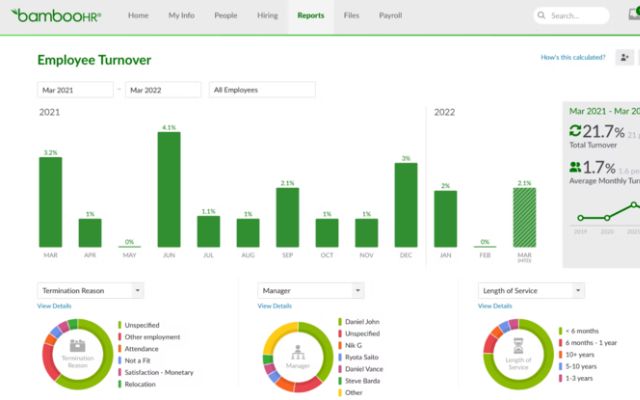Open the Files tab
The height and width of the screenshot is (400, 640).
pyautogui.click(x=351, y=16)
